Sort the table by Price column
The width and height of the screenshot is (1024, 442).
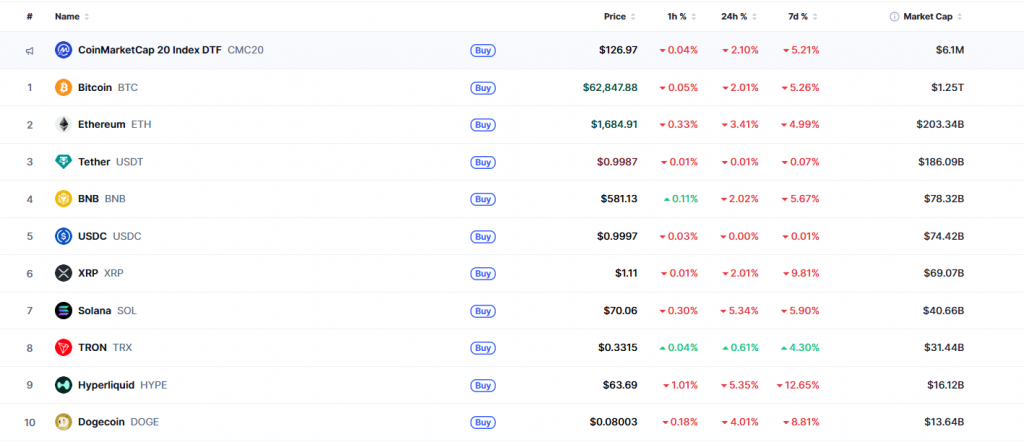tap(620, 16)
